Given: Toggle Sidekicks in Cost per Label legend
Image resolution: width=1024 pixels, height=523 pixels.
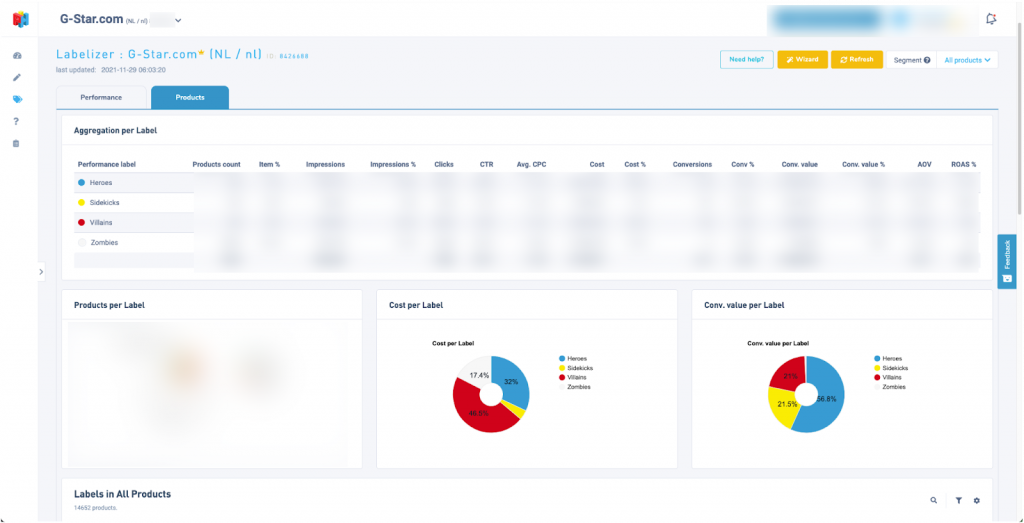Looking at the screenshot, I should click(576, 368).
